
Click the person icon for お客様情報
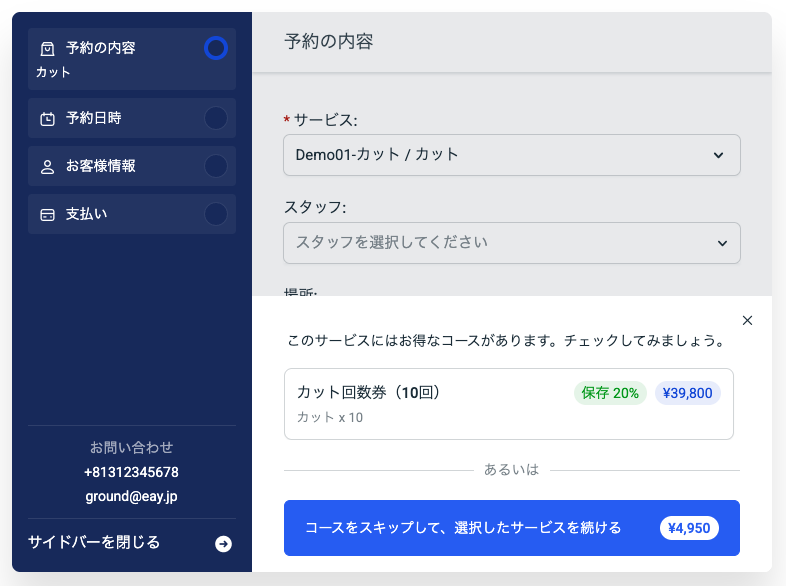point(47,167)
